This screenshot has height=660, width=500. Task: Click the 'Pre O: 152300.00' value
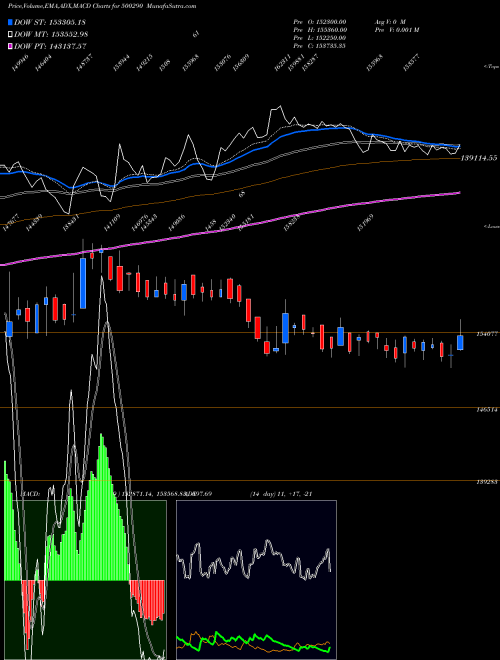point(320,21)
